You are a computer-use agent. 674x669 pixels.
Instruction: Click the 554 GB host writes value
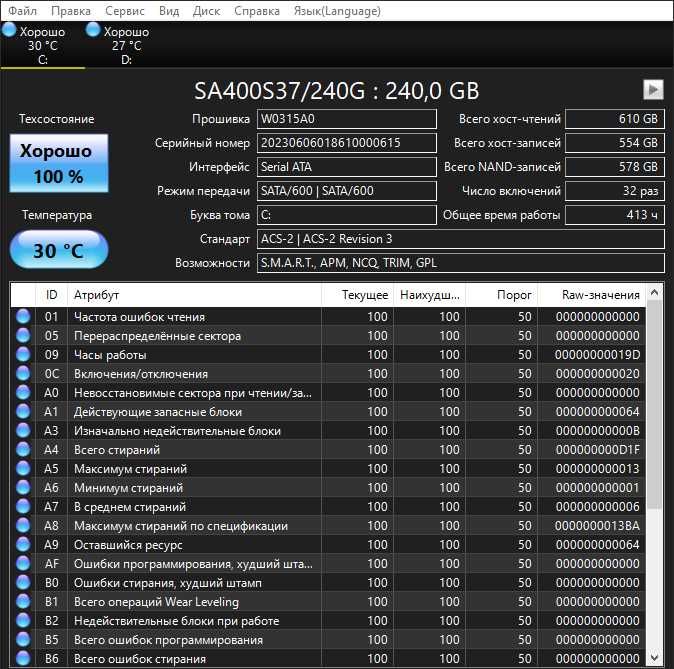coord(615,143)
